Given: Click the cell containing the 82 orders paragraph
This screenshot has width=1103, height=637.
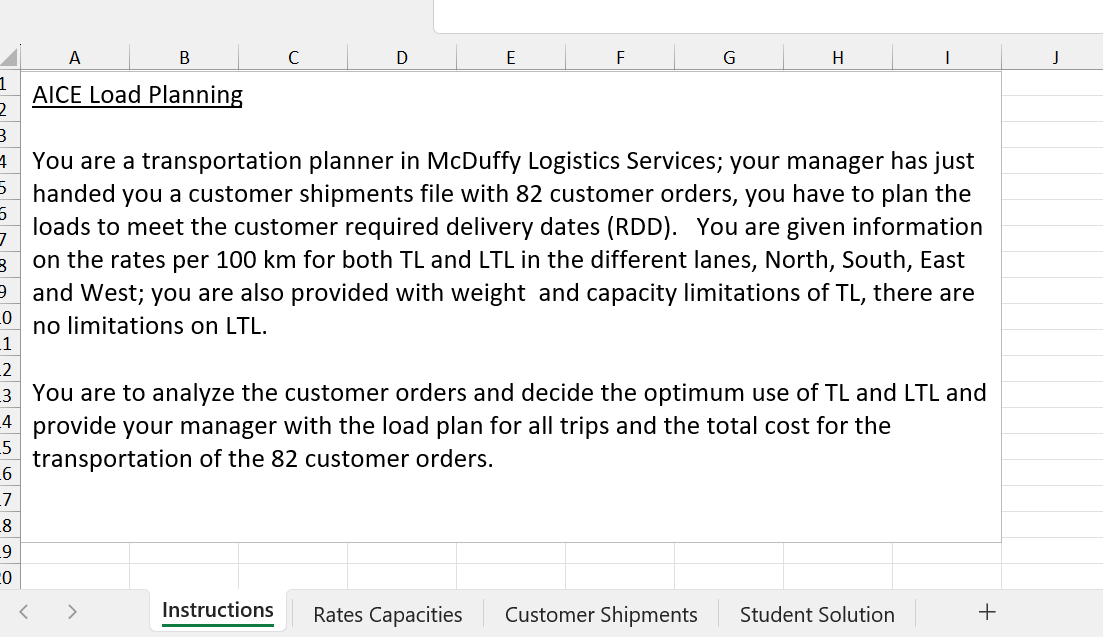Looking at the screenshot, I should click(x=500, y=240).
